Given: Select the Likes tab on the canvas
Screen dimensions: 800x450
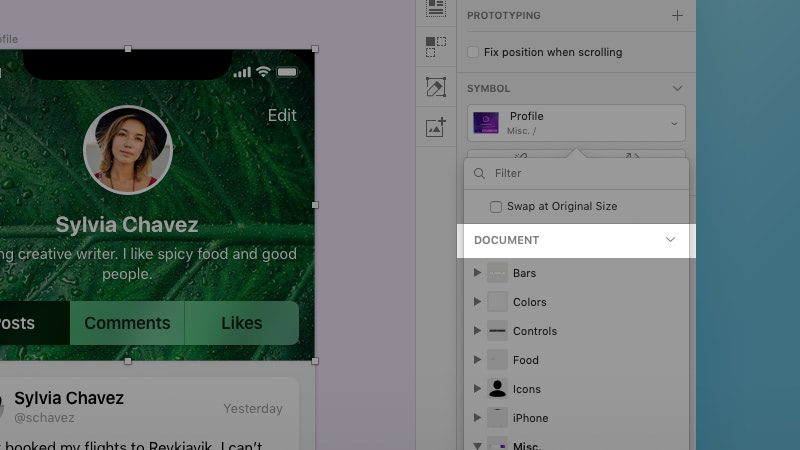Looking at the screenshot, I should click(x=242, y=323).
